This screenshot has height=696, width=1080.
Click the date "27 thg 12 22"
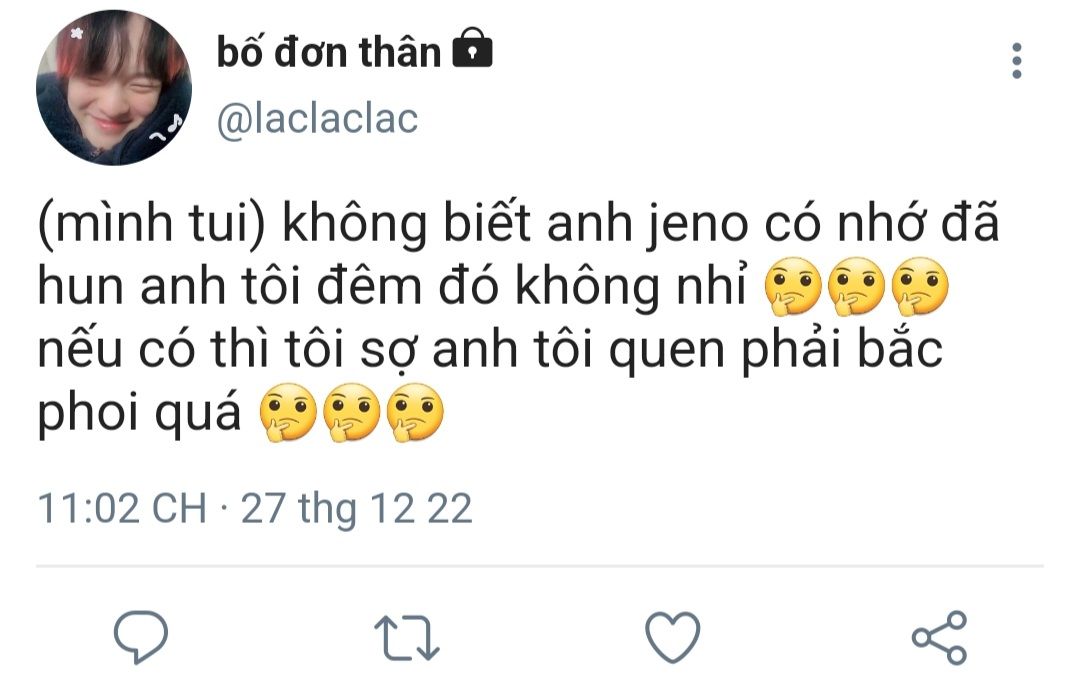tap(357, 509)
